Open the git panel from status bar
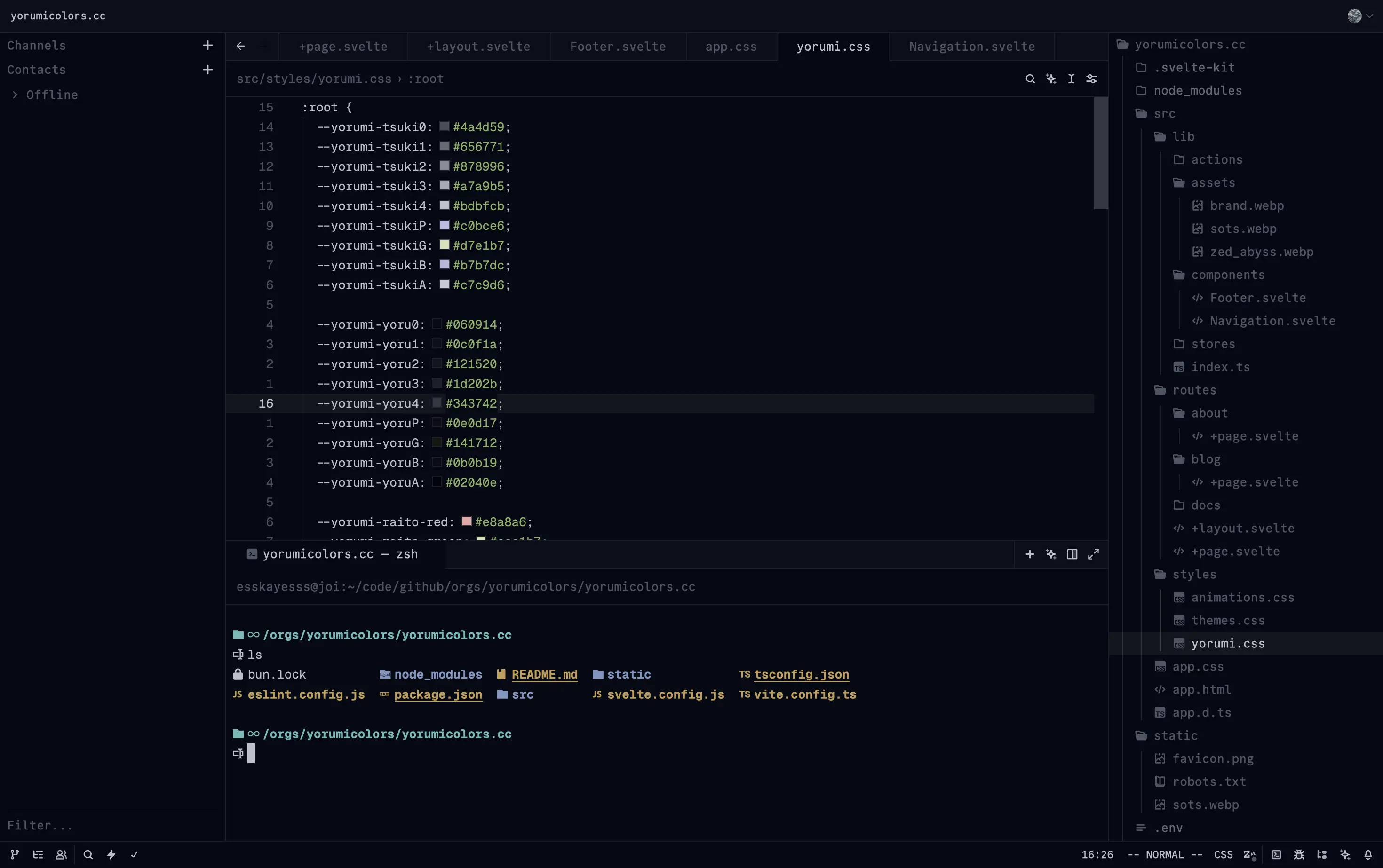 click(x=15, y=855)
